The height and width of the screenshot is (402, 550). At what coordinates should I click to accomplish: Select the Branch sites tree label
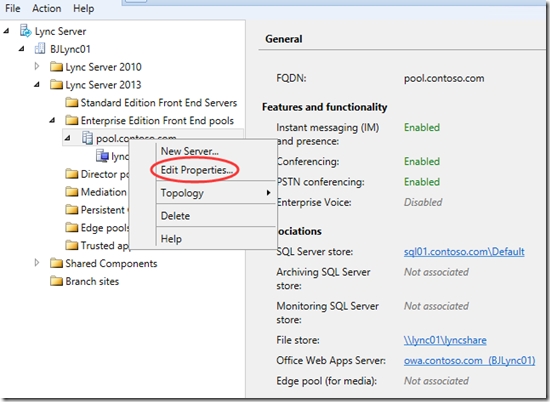coord(92,281)
